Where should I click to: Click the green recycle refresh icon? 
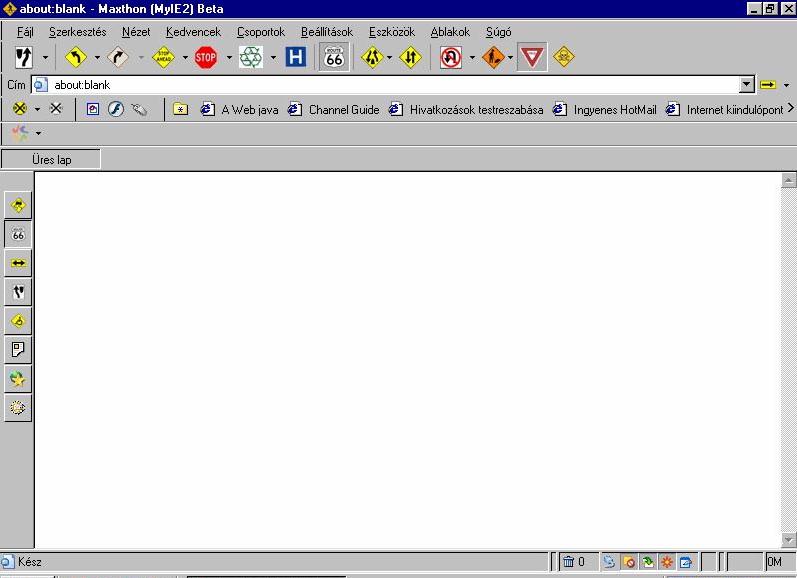(251, 57)
